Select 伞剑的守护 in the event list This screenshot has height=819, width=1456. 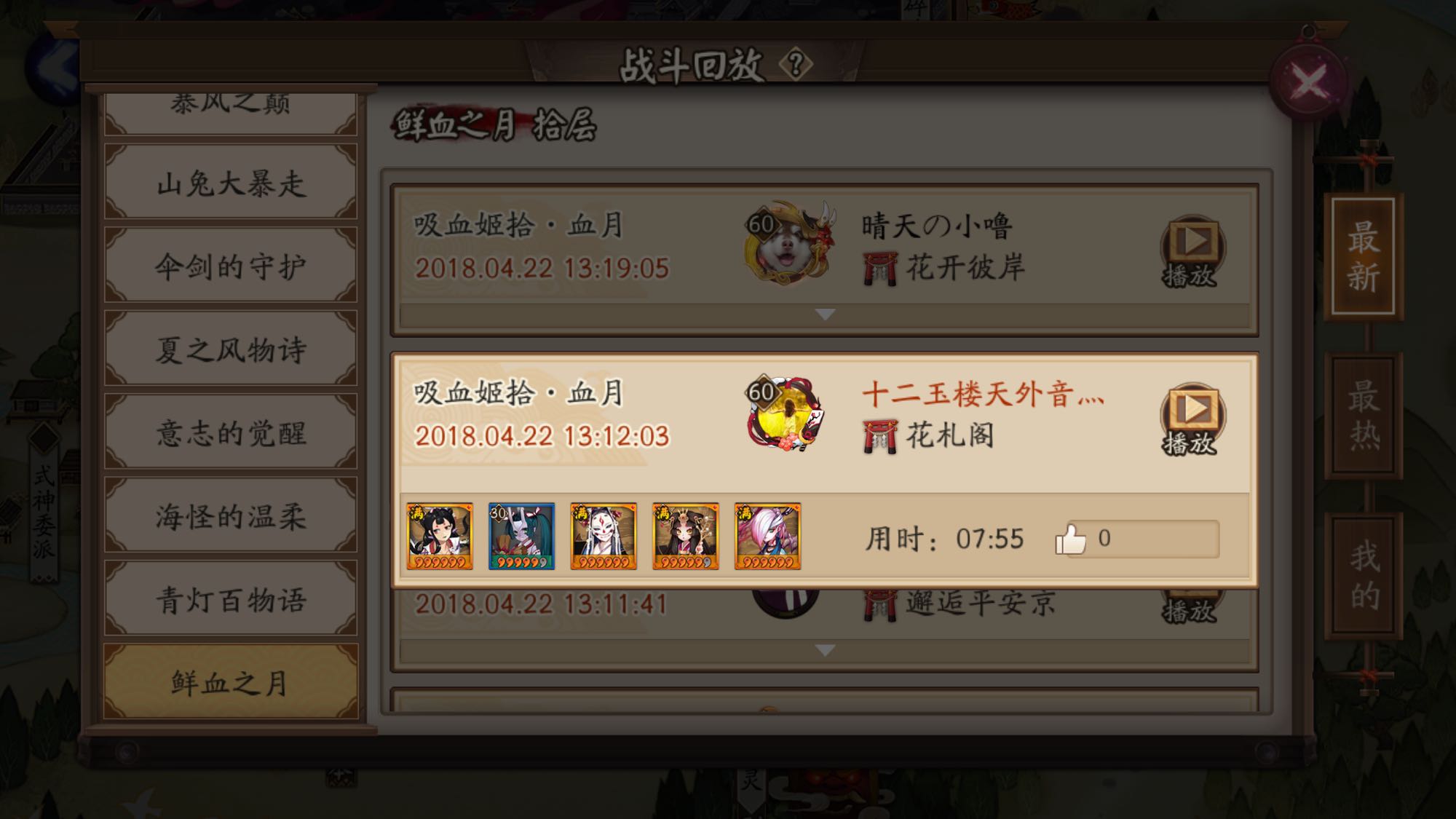pos(231,265)
